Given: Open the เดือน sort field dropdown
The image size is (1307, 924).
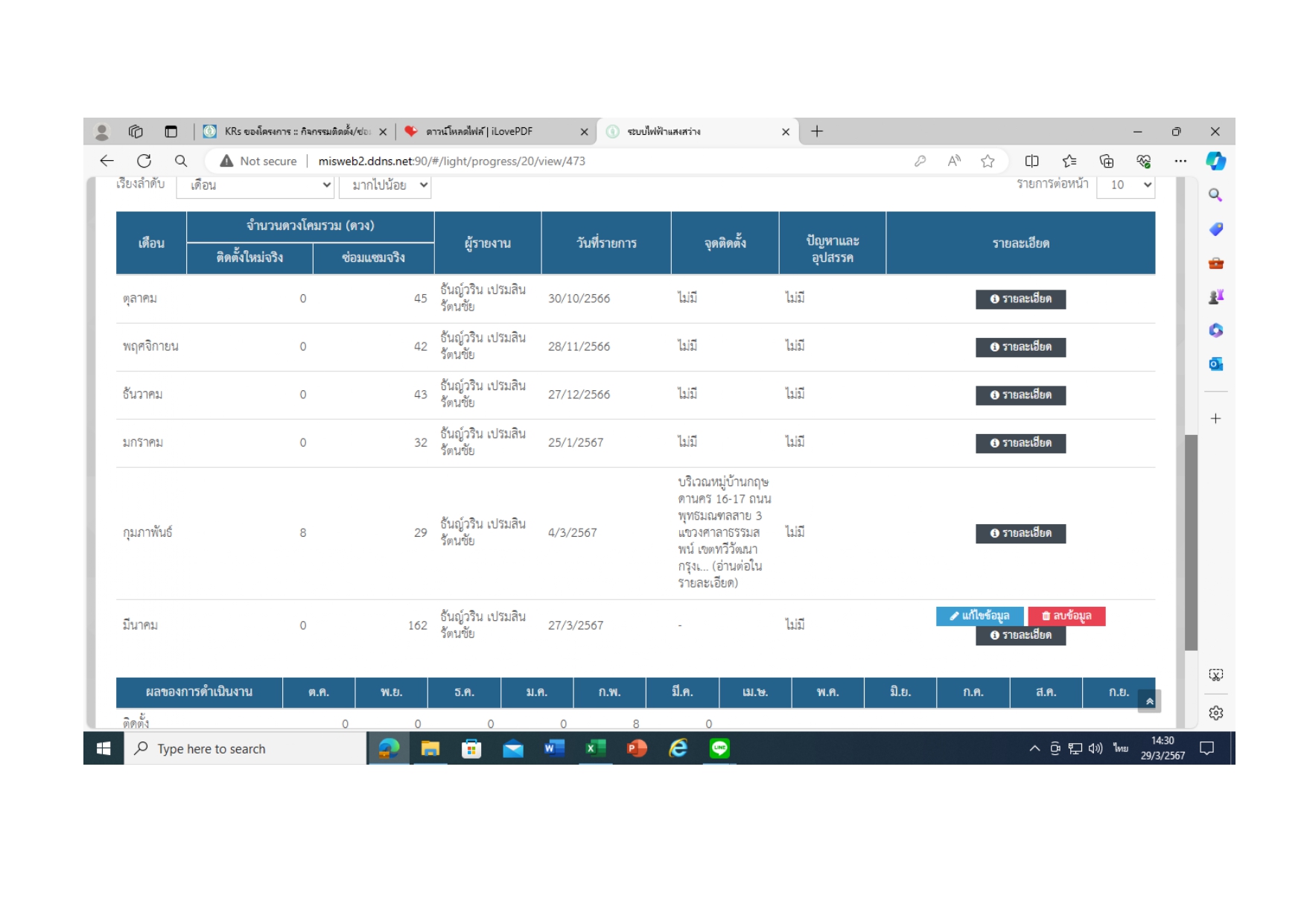Looking at the screenshot, I should pyautogui.click(x=255, y=185).
